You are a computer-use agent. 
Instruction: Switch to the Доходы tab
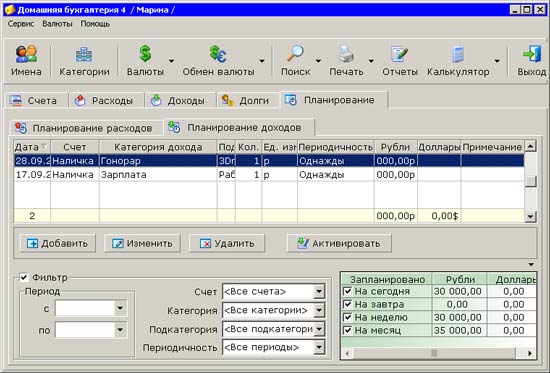(180, 101)
